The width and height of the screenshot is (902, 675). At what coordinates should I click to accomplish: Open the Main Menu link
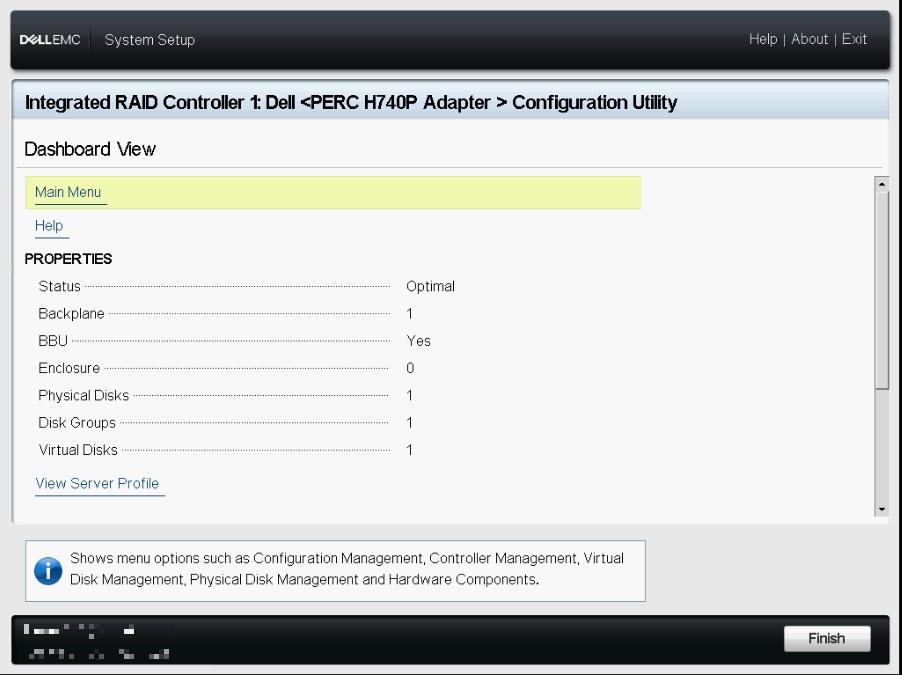tap(68, 192)
